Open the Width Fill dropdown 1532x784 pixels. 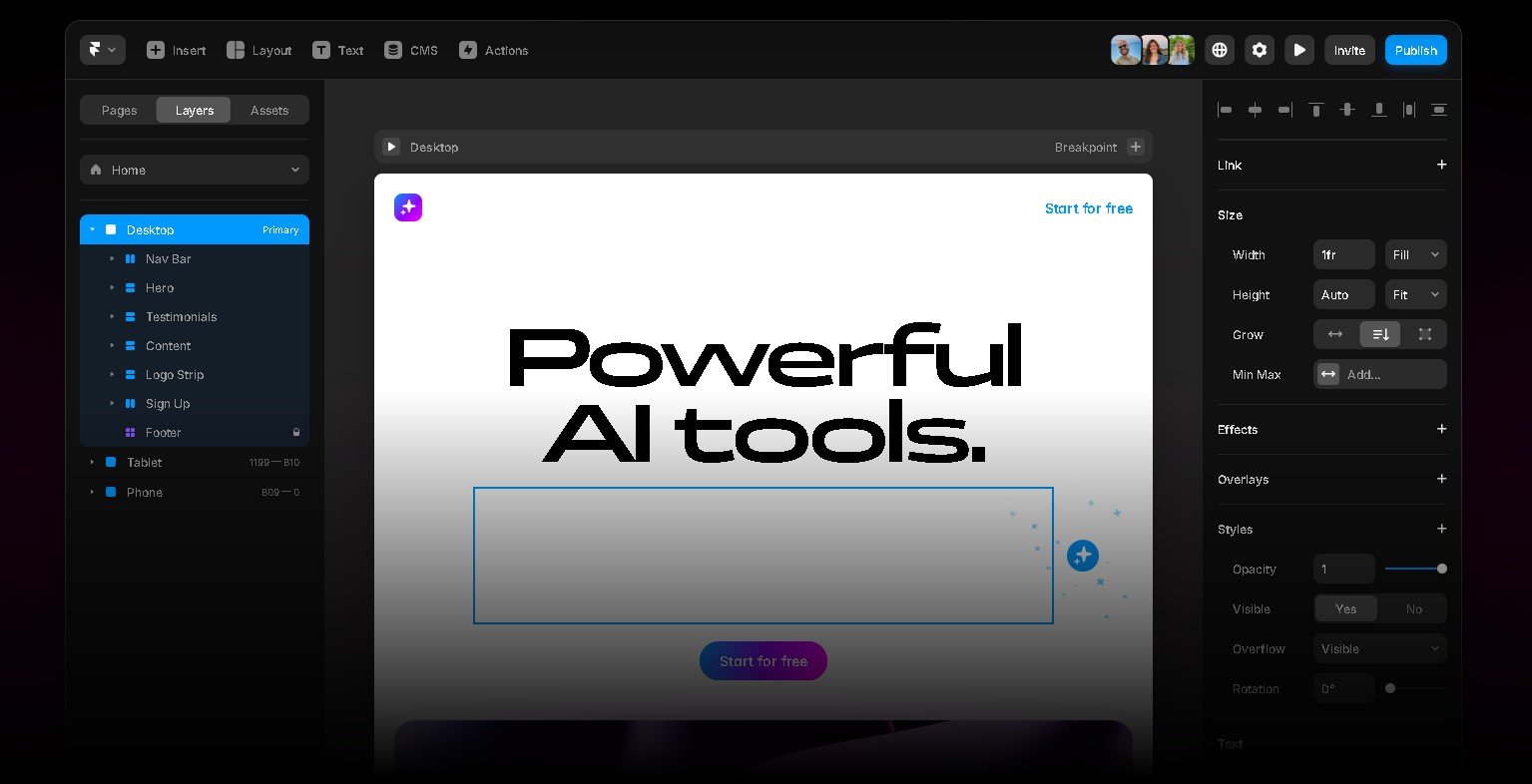(x=1416, y=254)
